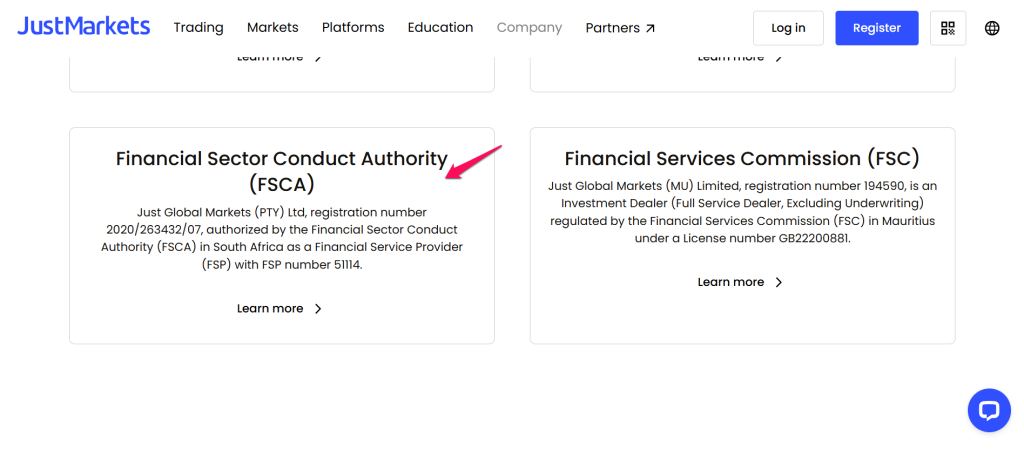Click Learn more under FSC

(x=730, y=283)
